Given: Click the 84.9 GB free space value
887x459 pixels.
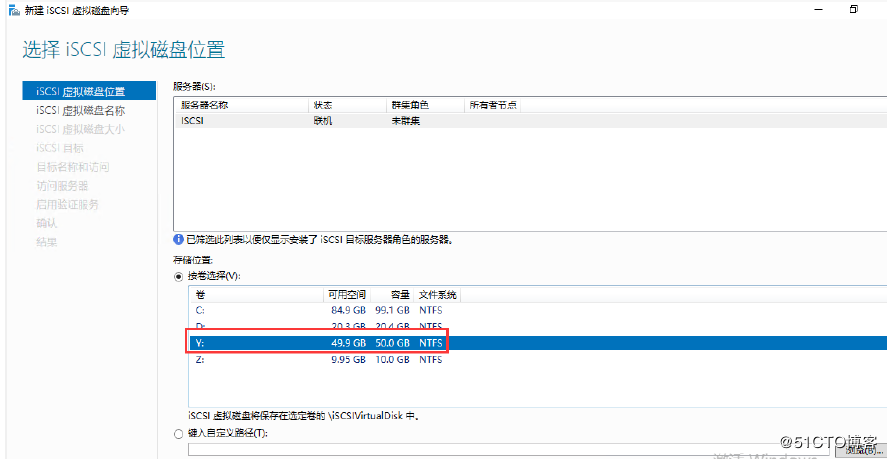Looking at the screenshot, I should pyautogui.click(x=349, y=310).
